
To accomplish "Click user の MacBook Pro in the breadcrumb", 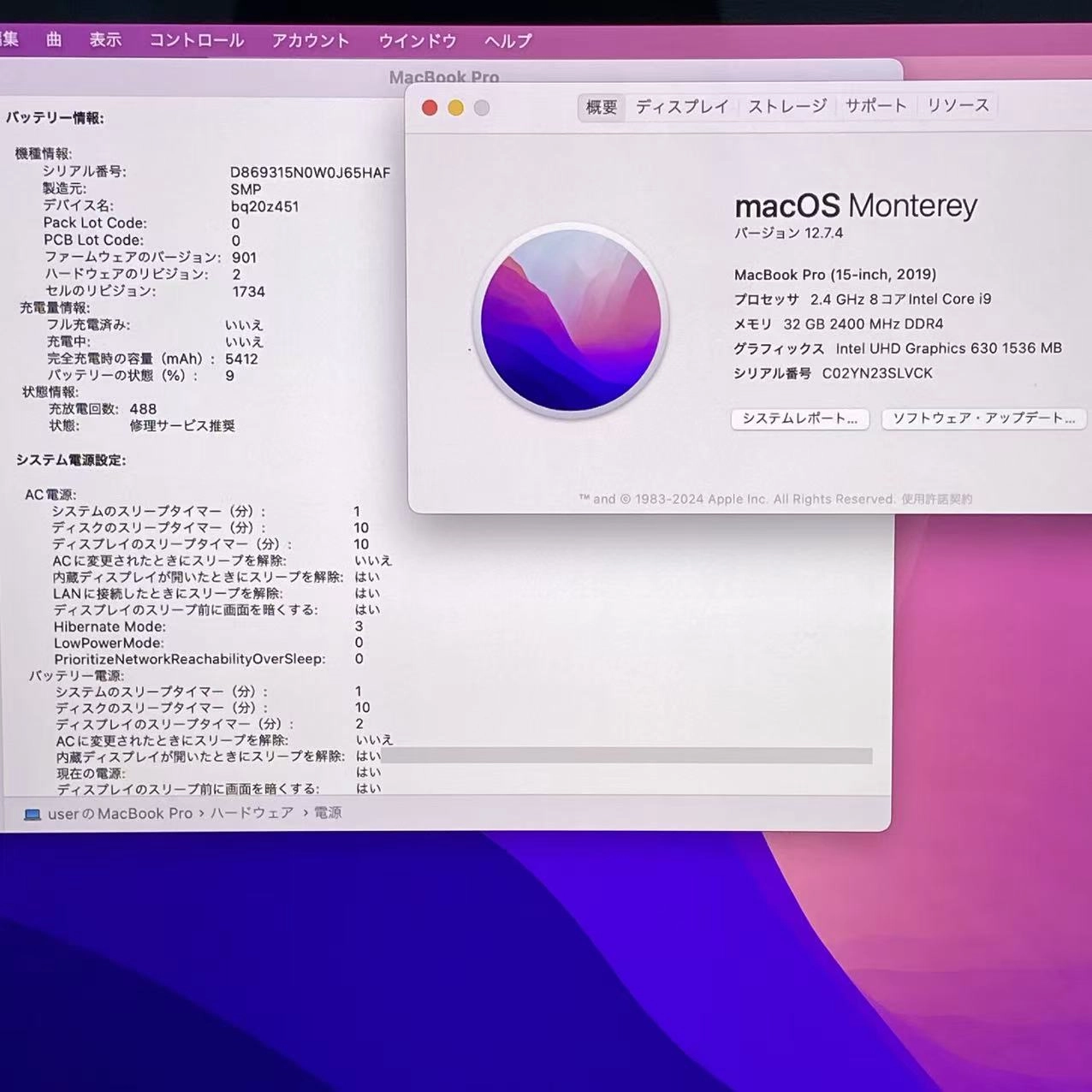I will (x=120, y=813).
